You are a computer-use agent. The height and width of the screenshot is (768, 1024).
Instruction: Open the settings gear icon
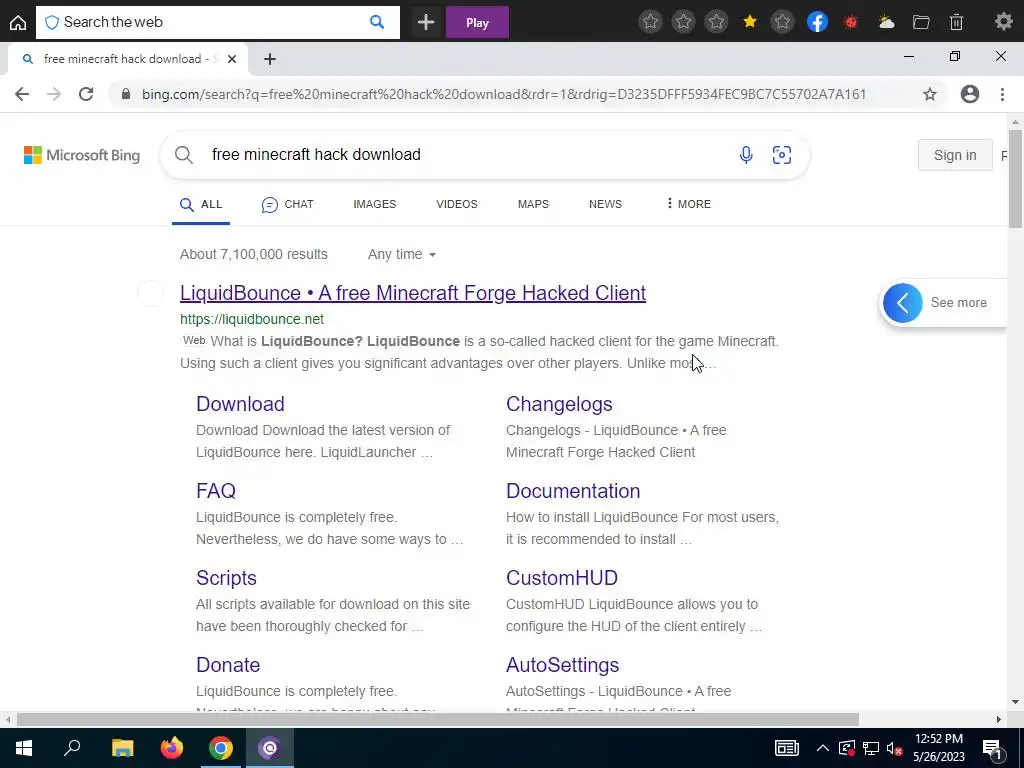point(1003,22)
